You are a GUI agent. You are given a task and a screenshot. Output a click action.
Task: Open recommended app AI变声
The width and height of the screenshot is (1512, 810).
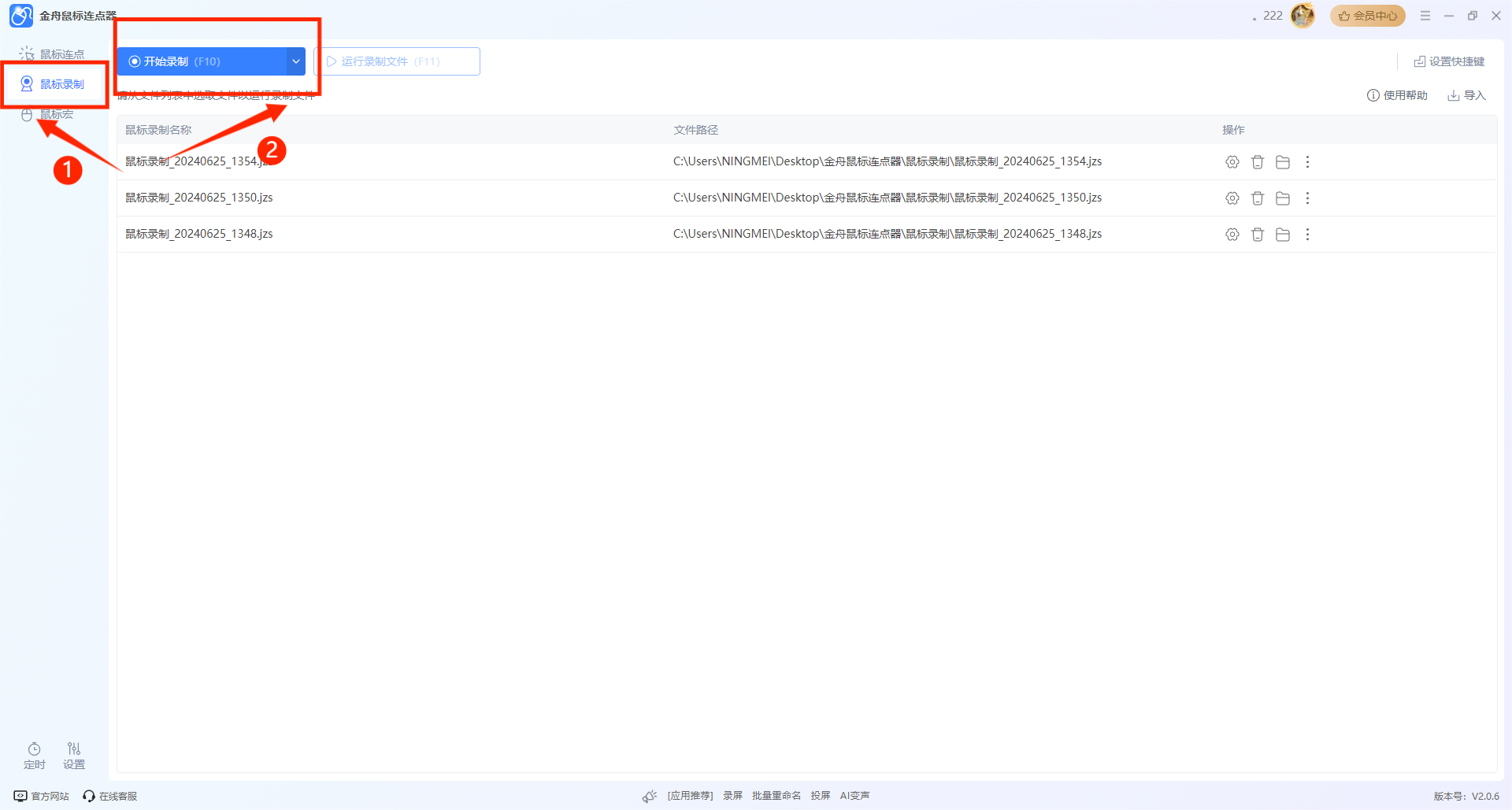(854, 796)
